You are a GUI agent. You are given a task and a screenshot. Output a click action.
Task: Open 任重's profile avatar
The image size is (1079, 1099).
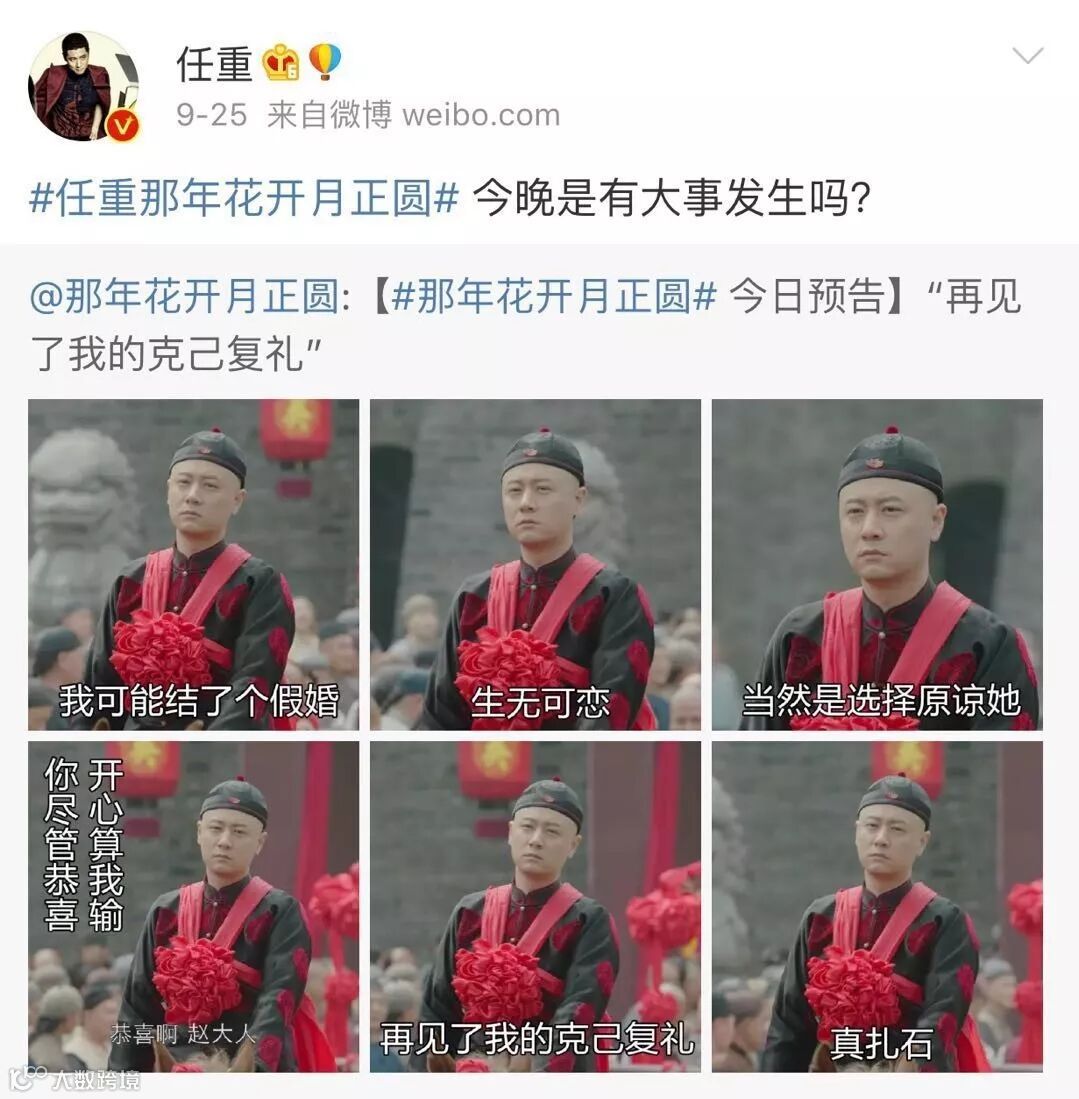(x=83, y=86)
